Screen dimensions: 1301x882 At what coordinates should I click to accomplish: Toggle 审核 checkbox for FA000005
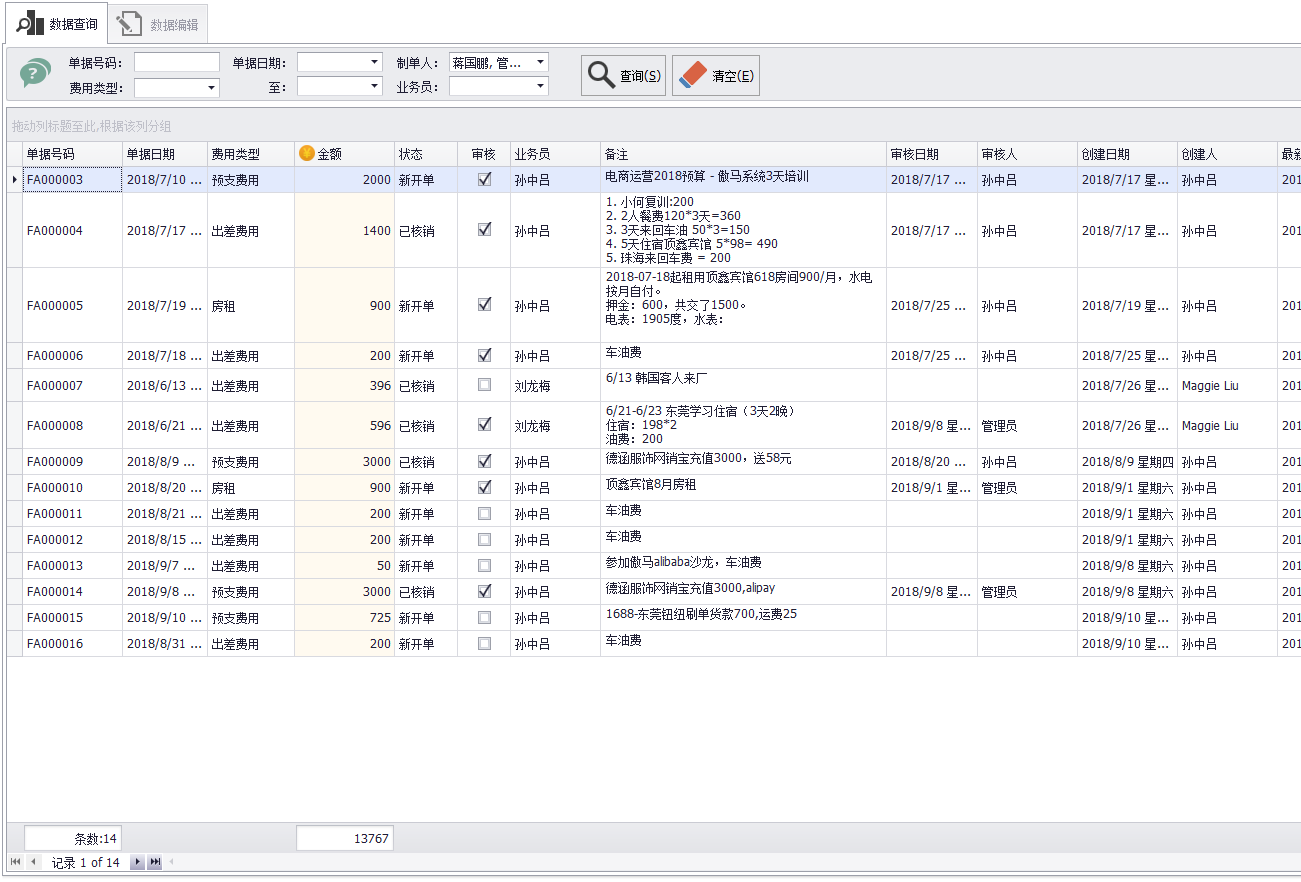pos(485,304)
